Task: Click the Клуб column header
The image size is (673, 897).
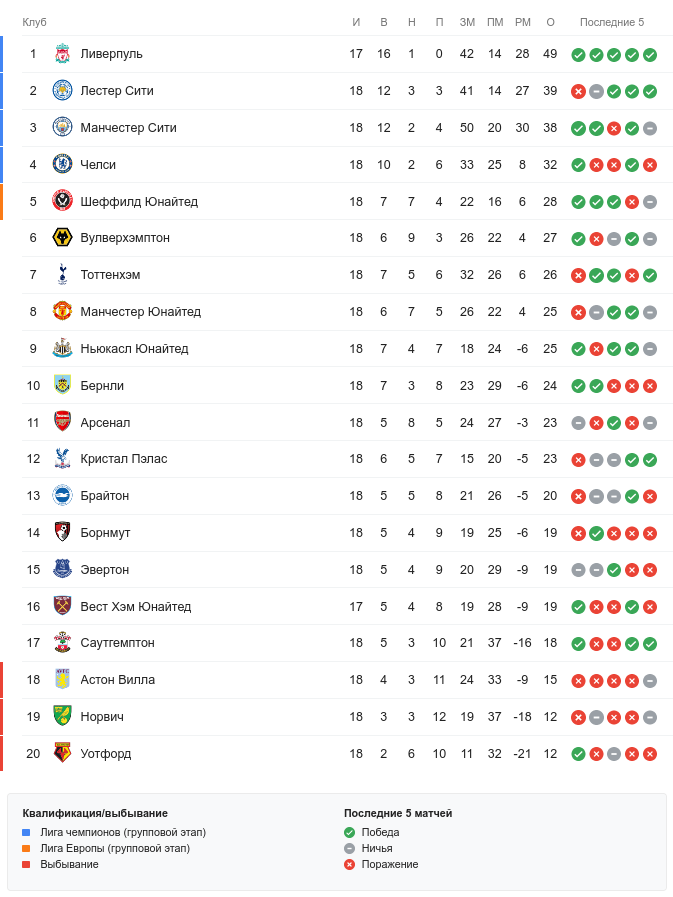Action: pyautogui.click(x=35, y=22)
